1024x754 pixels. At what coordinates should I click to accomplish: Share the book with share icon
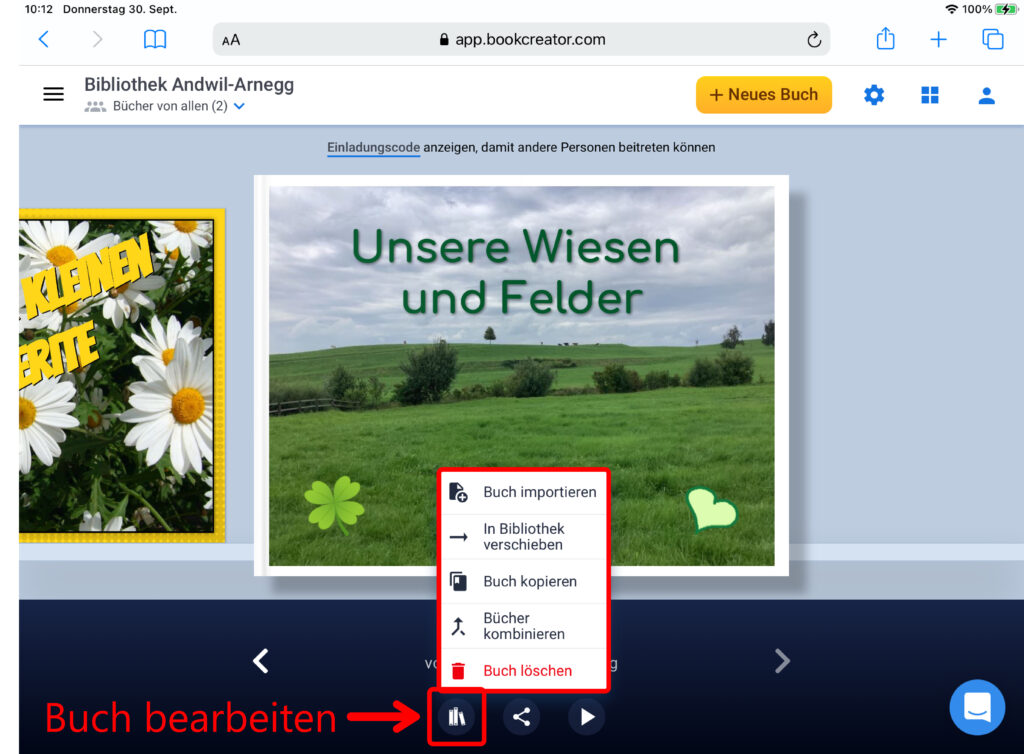[x=521, y=716]
